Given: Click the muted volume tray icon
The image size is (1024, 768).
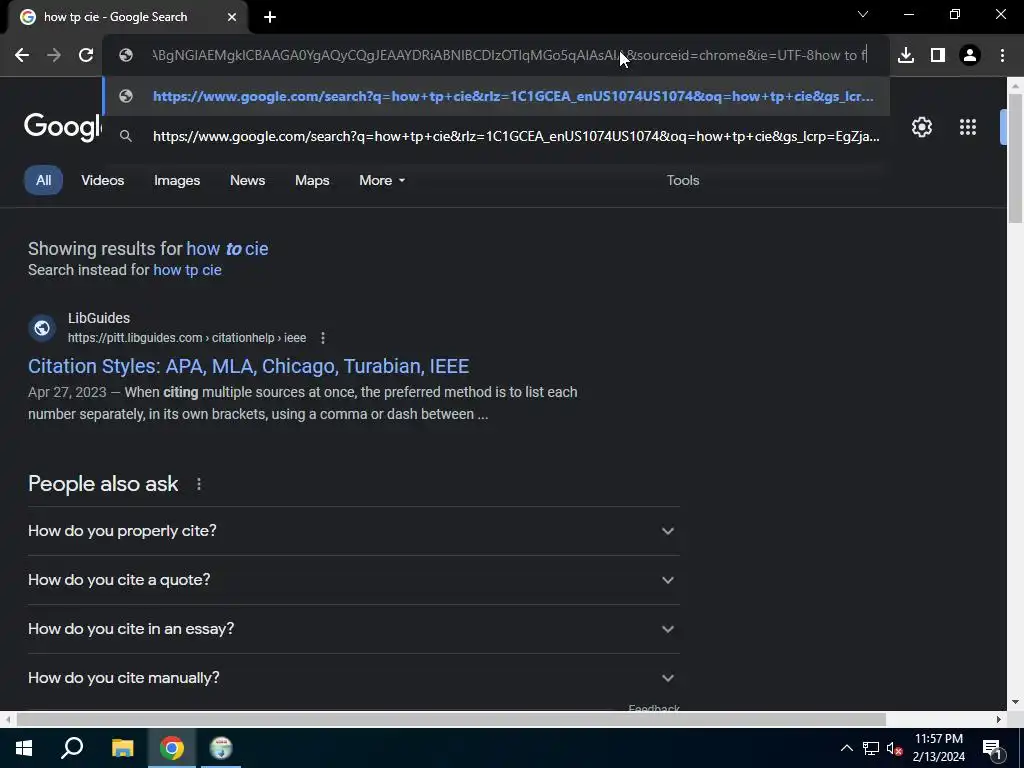Looking at the screenshot, I should click(x=894, y=748).
